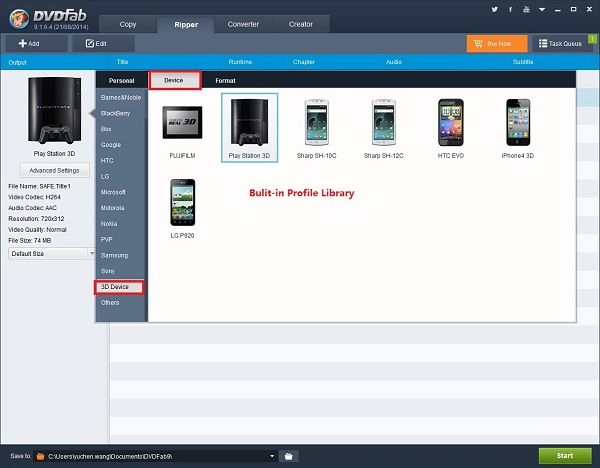Select Samsung in the device brand list
This screenshot has width=600, height=468.
click(114, 255)
